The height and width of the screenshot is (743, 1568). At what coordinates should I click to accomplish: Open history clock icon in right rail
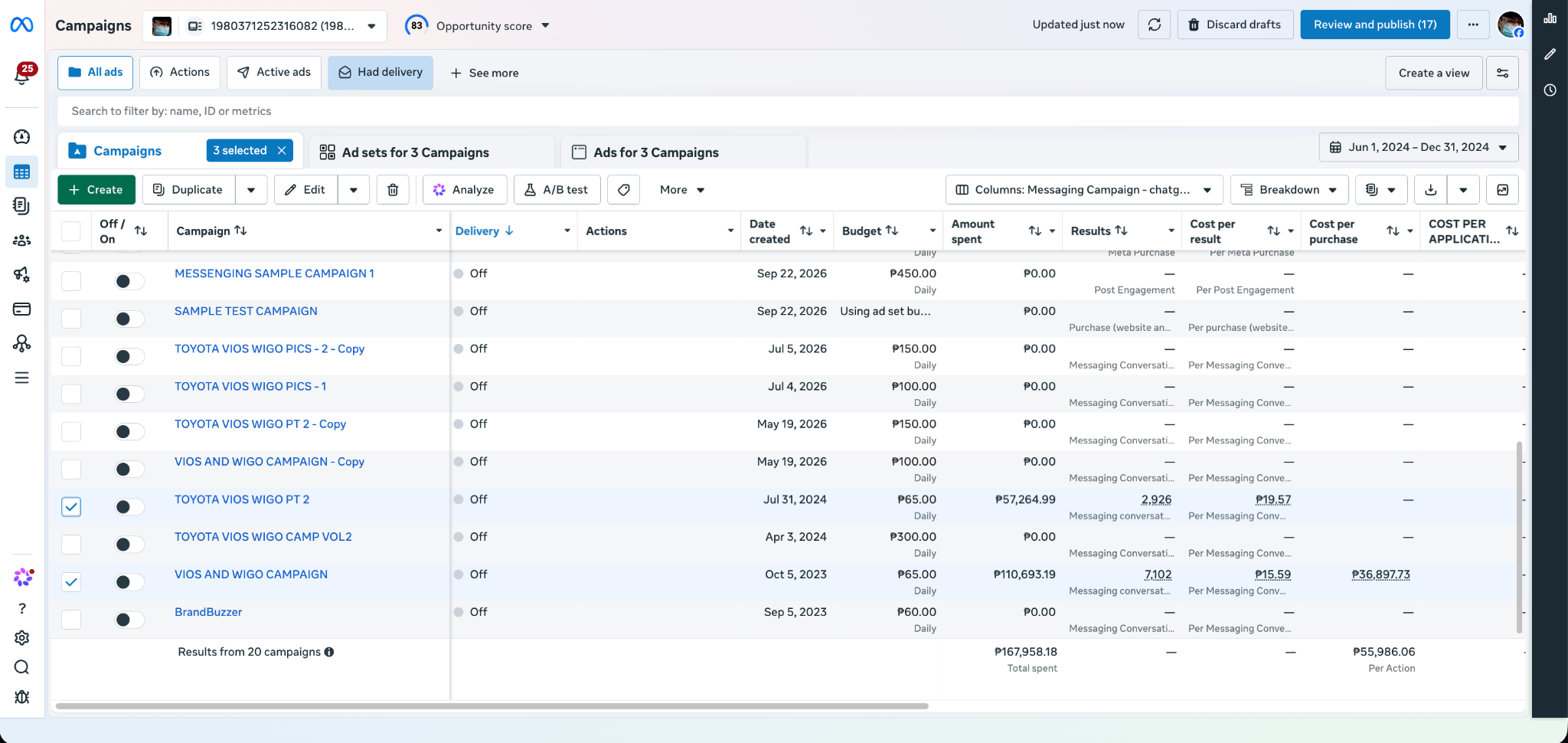coord(1550,90)
